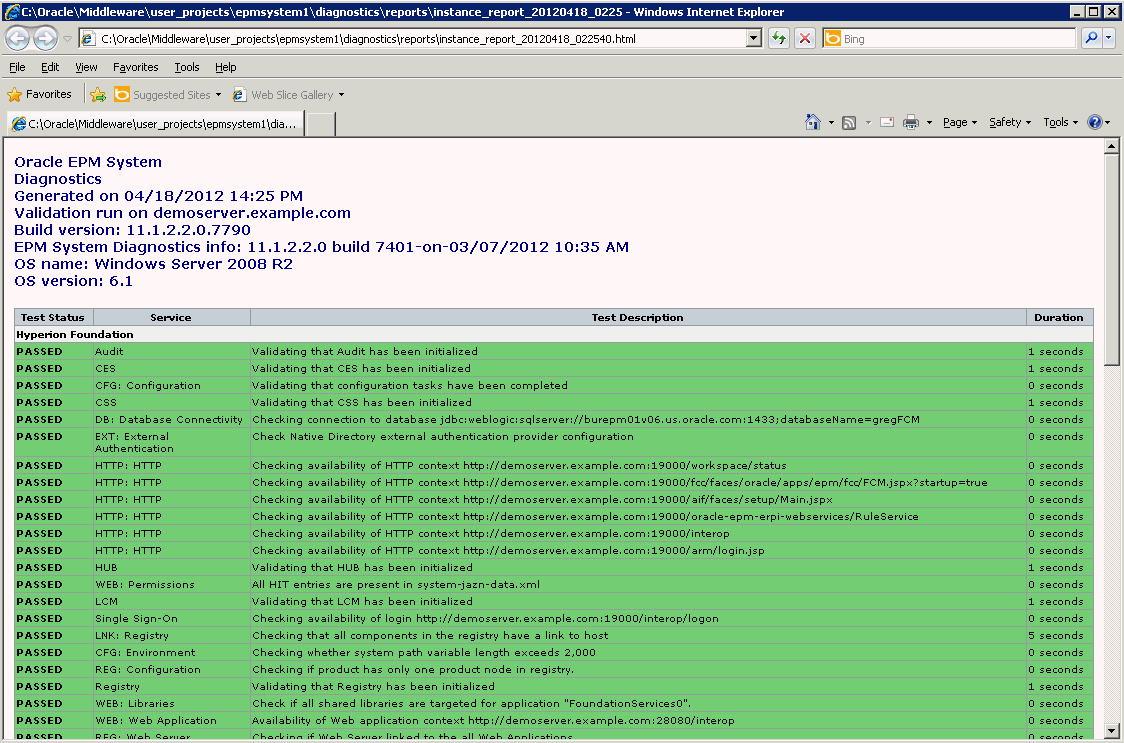This screenshot has height=743, width=1124.
Task: Click the Refresh icon next to the address bar
Action: 778,38
